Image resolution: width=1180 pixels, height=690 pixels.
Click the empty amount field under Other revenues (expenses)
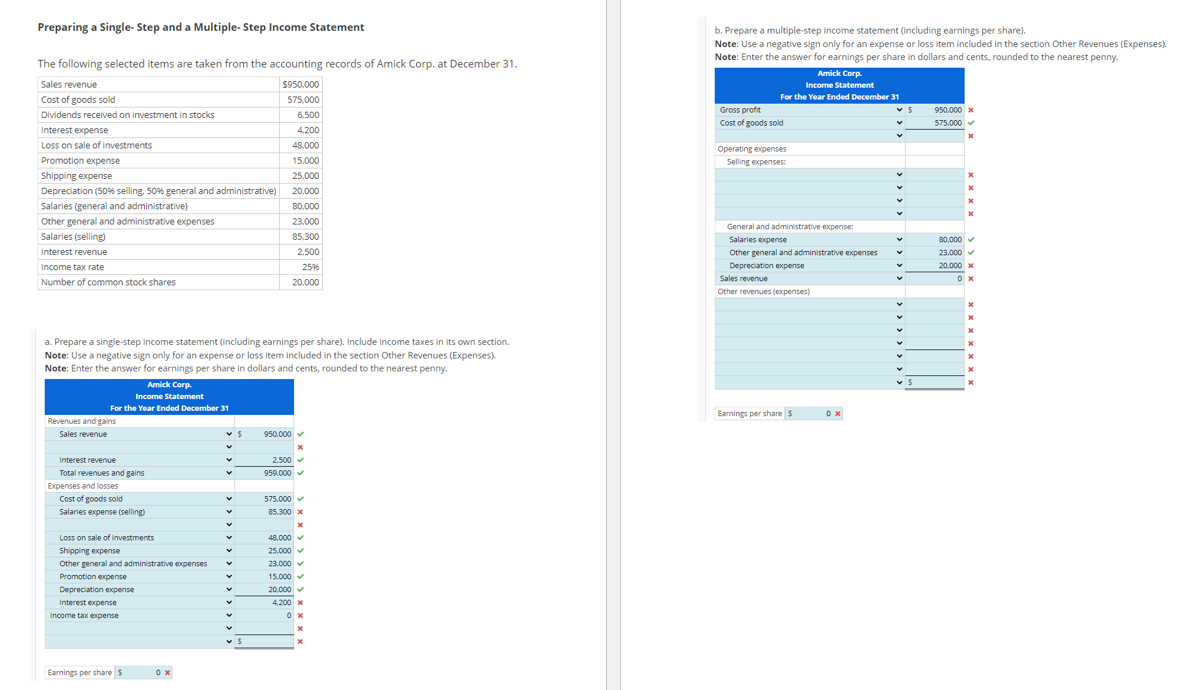936,303
